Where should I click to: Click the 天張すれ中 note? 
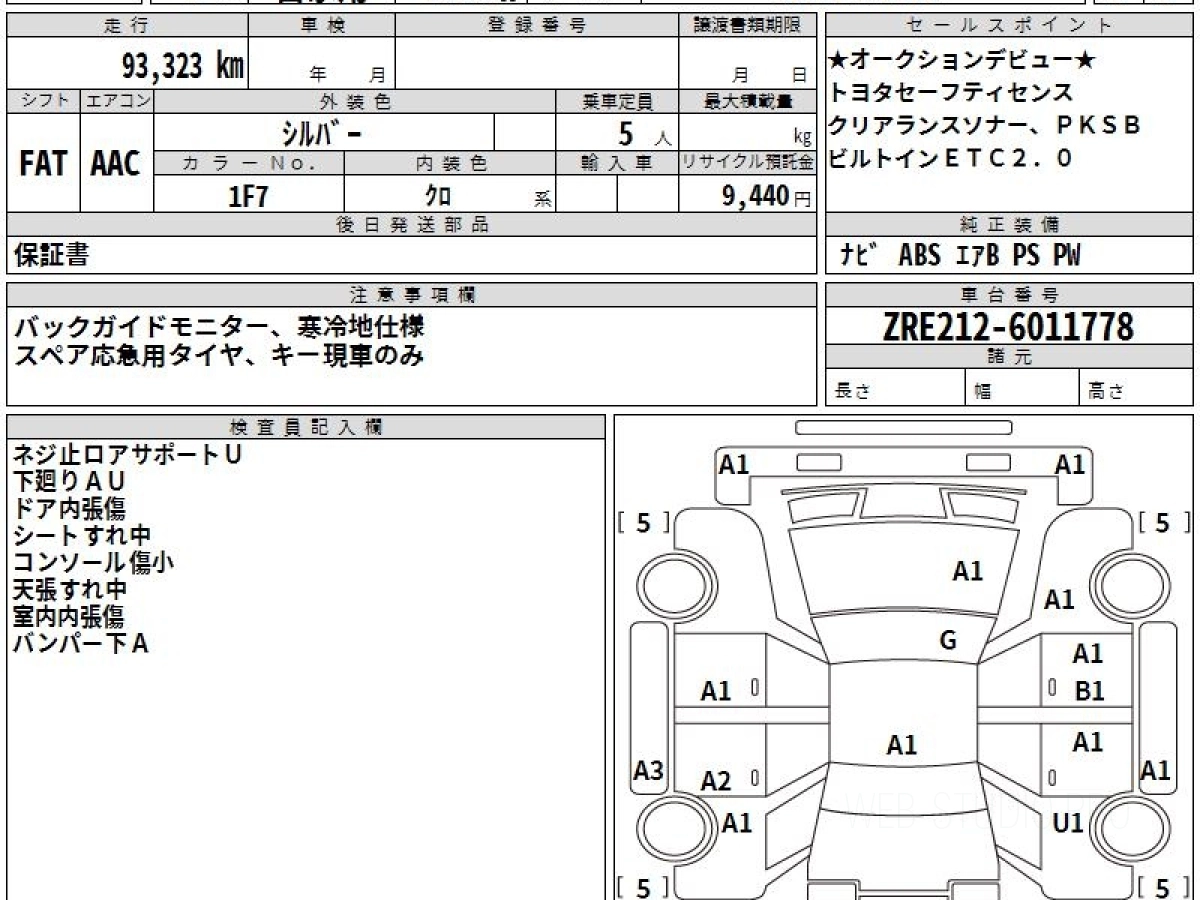point(69,590)
